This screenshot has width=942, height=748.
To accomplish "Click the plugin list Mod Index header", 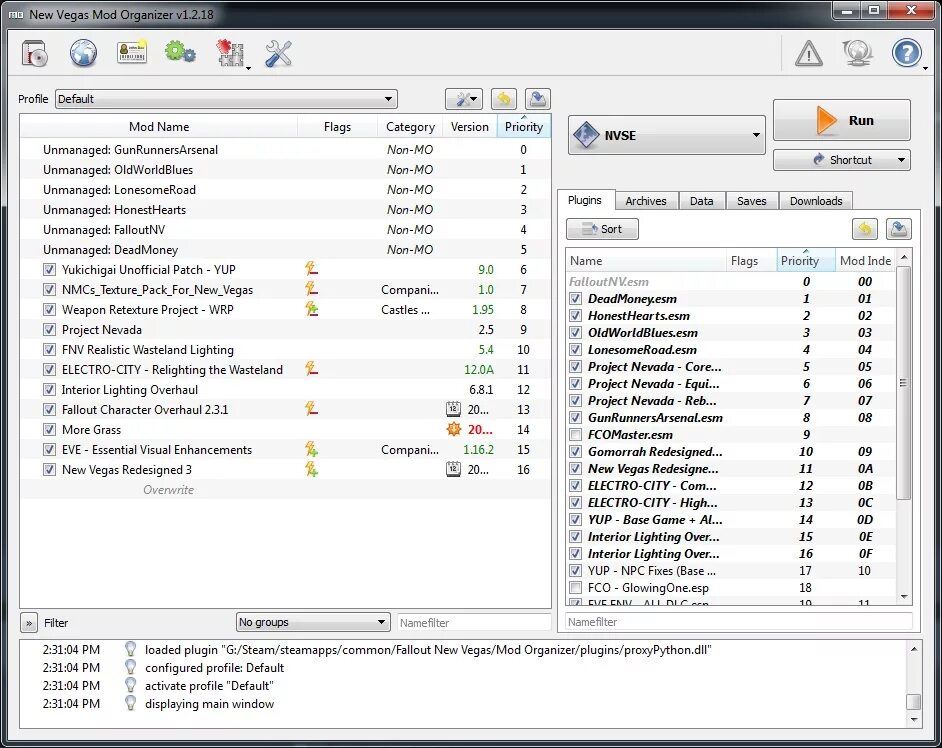I will (866, 260).
